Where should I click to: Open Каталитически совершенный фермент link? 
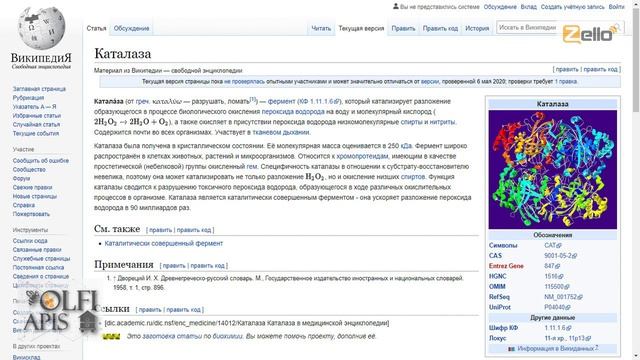(164, 243)
